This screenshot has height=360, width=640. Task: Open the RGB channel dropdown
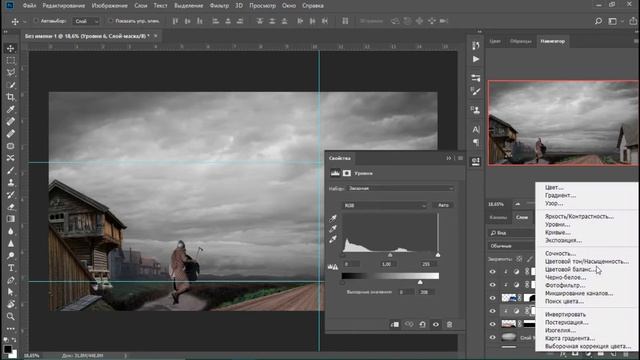pos(384,205)
